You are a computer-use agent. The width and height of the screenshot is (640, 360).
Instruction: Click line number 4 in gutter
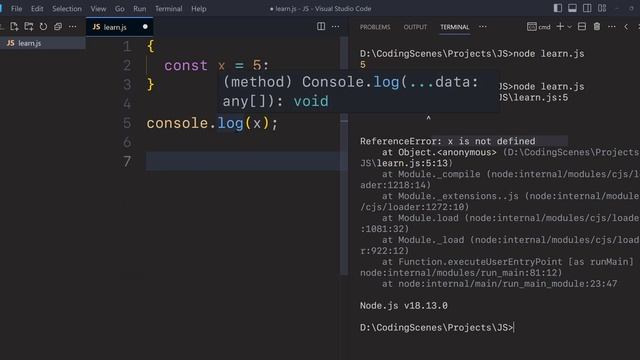click(127, 104)
